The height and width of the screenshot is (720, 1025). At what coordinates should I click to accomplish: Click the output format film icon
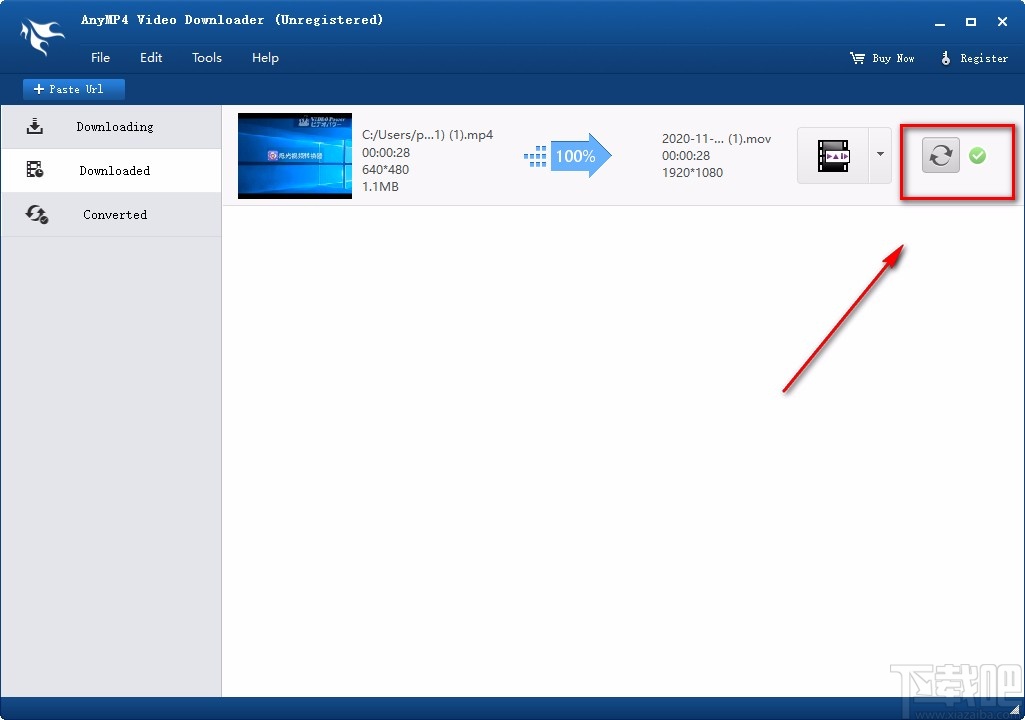833,156
